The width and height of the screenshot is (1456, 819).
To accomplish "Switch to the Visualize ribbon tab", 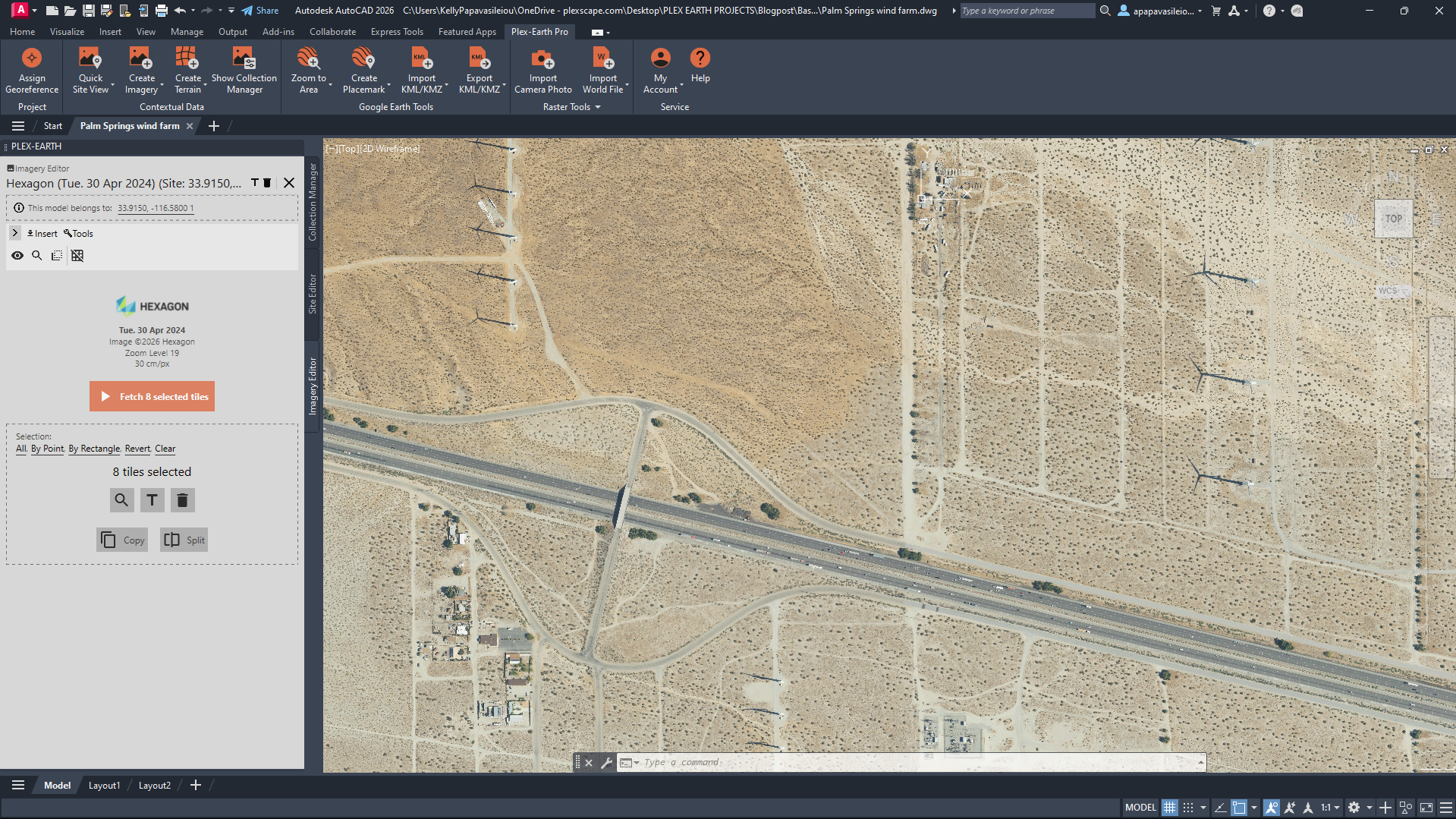I will [x=67, y=32].
